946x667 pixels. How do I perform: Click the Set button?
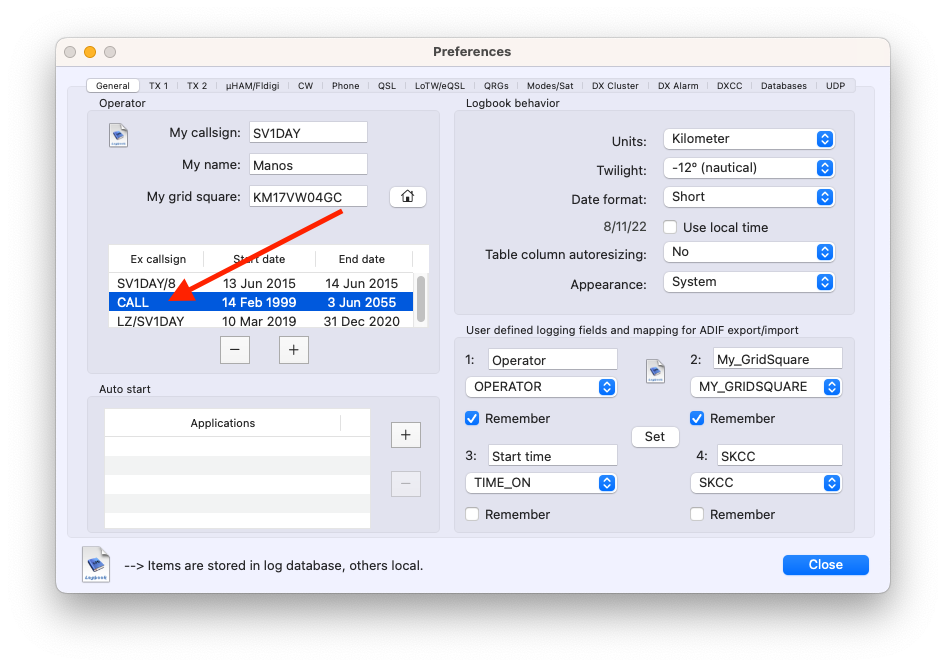coord(655,437)
